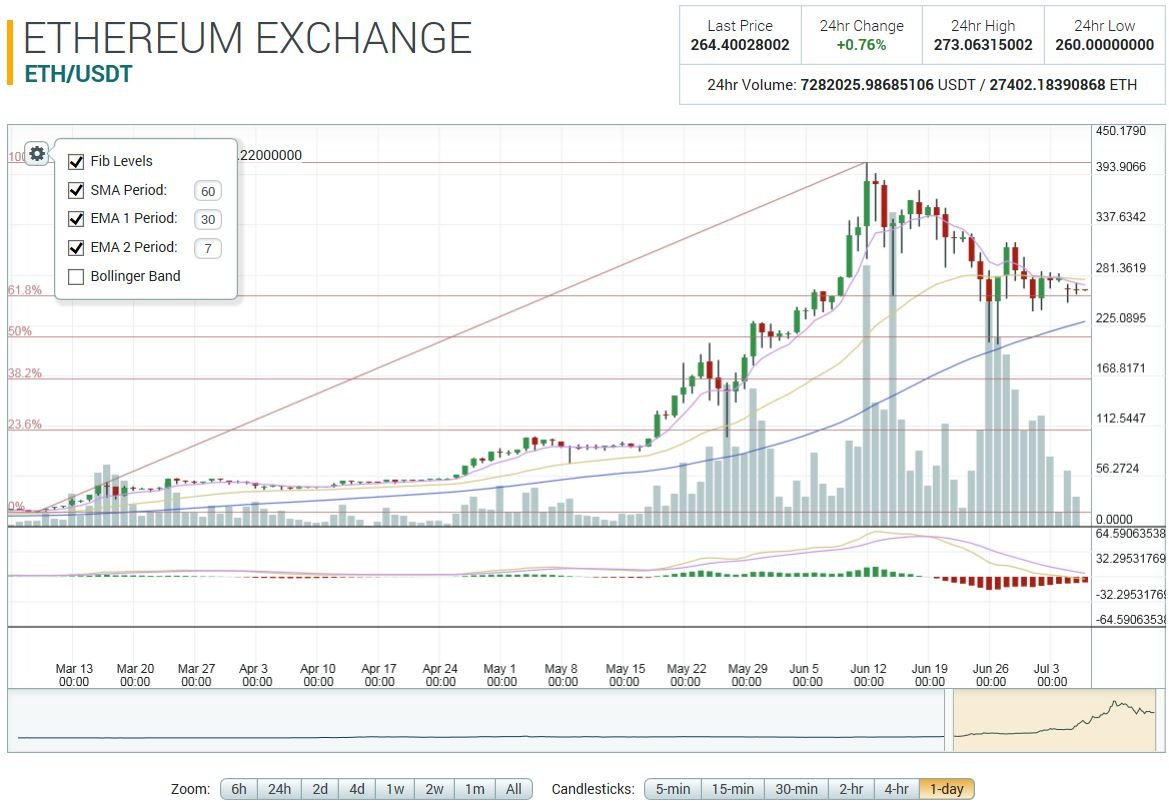The width and height of the screenshot is (1169, 812).
Task: Switch candlesticks to 4-hr
Action: 897,789
